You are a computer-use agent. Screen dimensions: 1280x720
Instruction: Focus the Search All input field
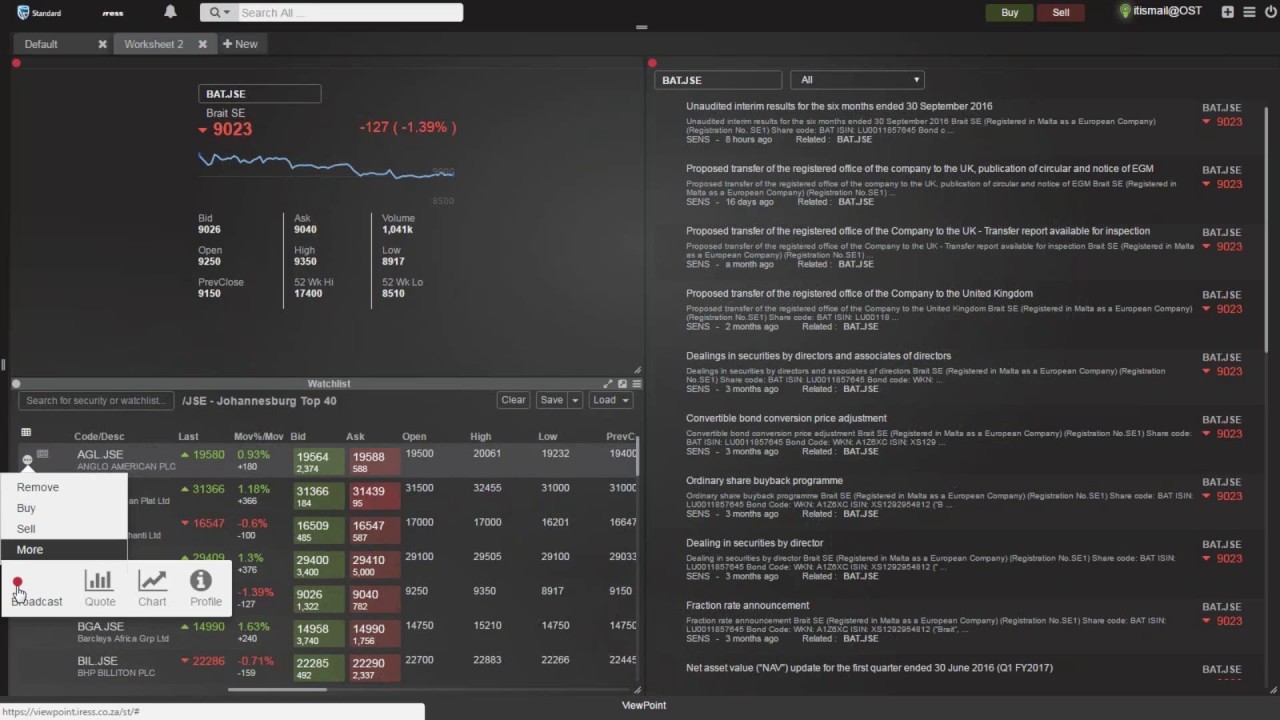pyautogui.click(x=350, y=13)
